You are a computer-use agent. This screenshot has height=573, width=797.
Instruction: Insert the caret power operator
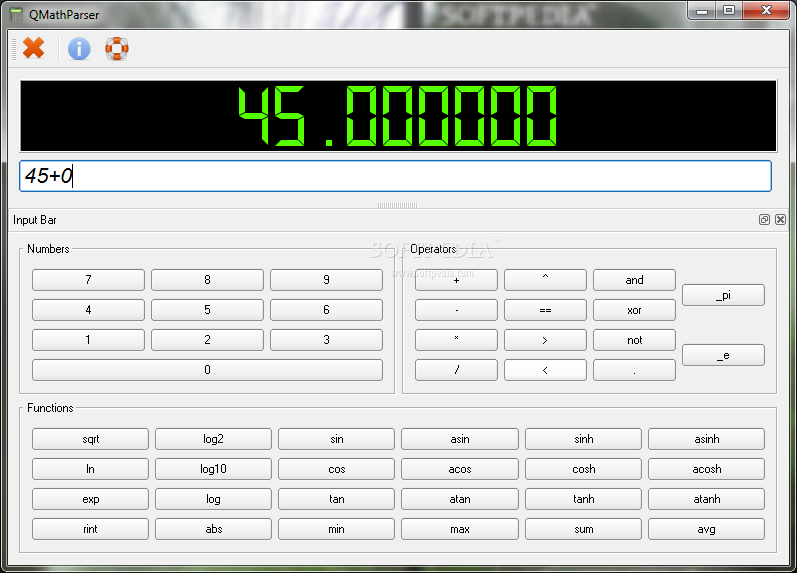click(545, 280)
